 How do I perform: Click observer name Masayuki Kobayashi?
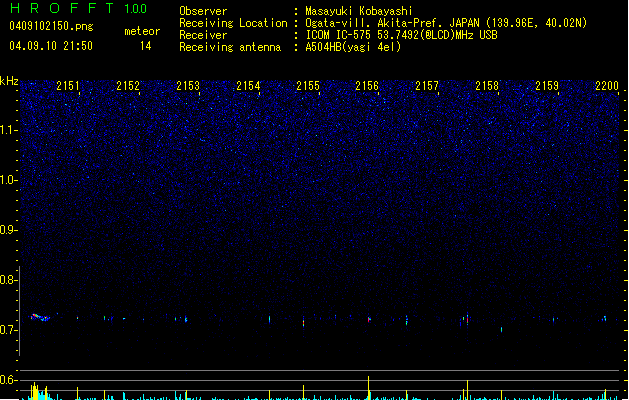[359, 11]
